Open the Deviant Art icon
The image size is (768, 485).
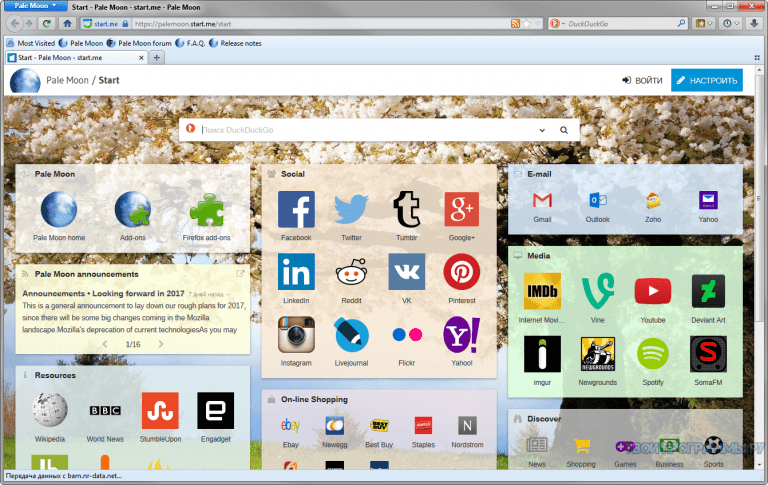[x=708, y=291]
